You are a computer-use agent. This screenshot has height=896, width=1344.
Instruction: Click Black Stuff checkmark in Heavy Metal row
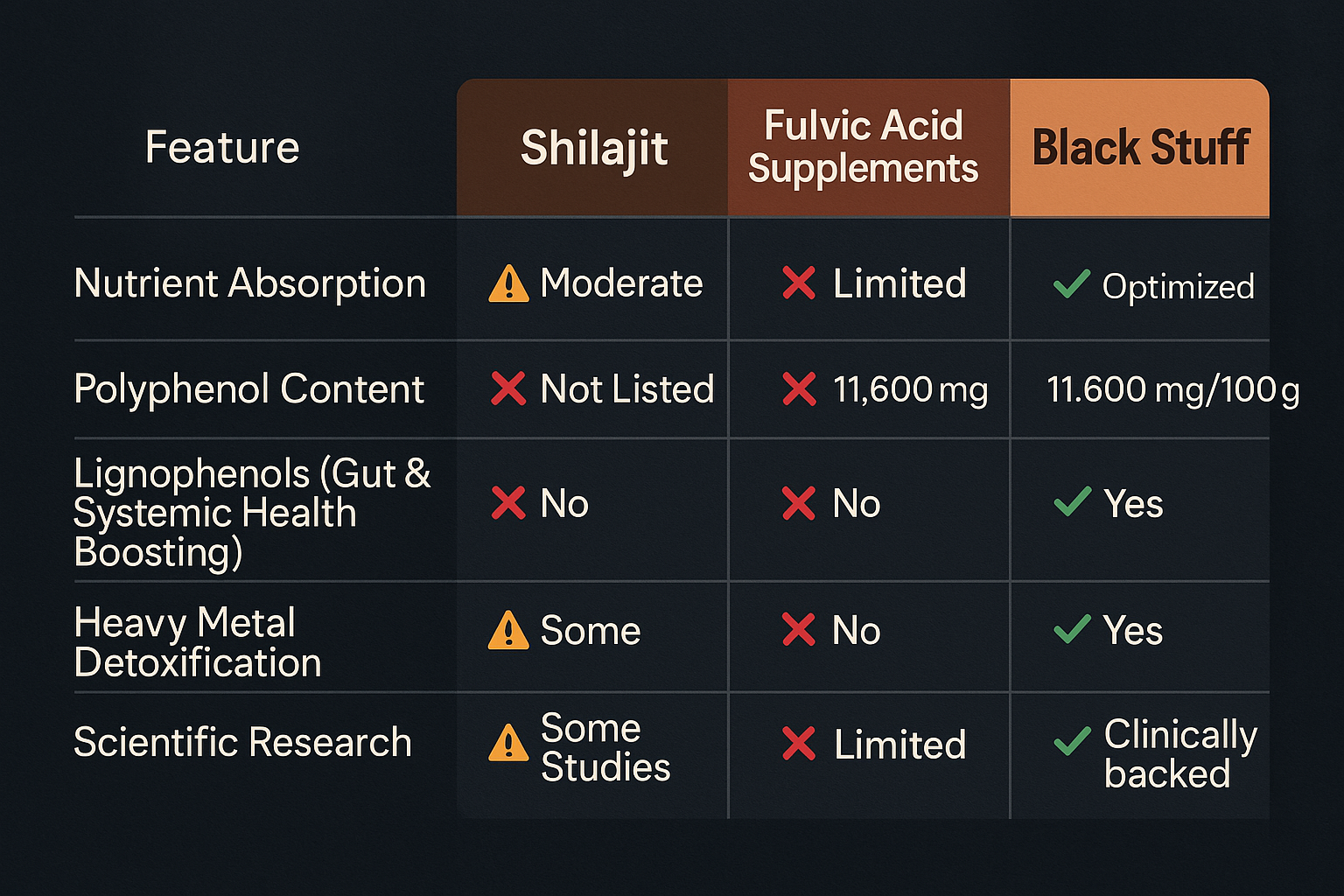1072,628
